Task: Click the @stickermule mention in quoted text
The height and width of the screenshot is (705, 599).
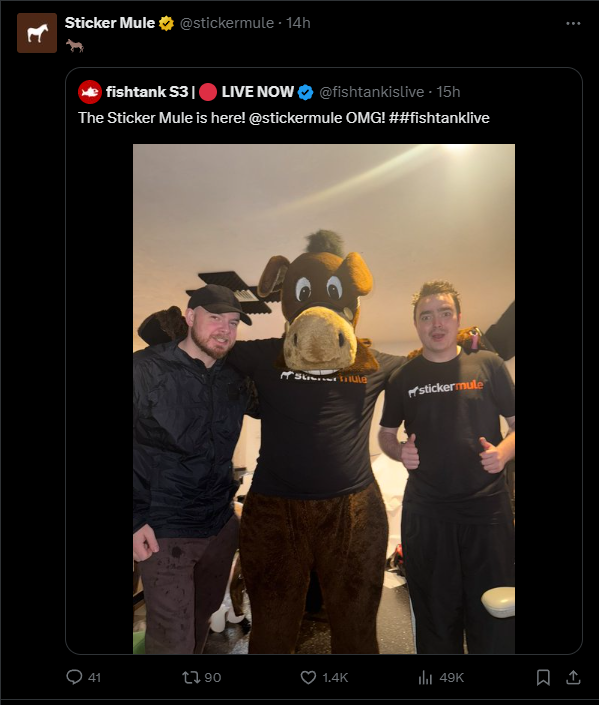Action: tap(295, 118)
